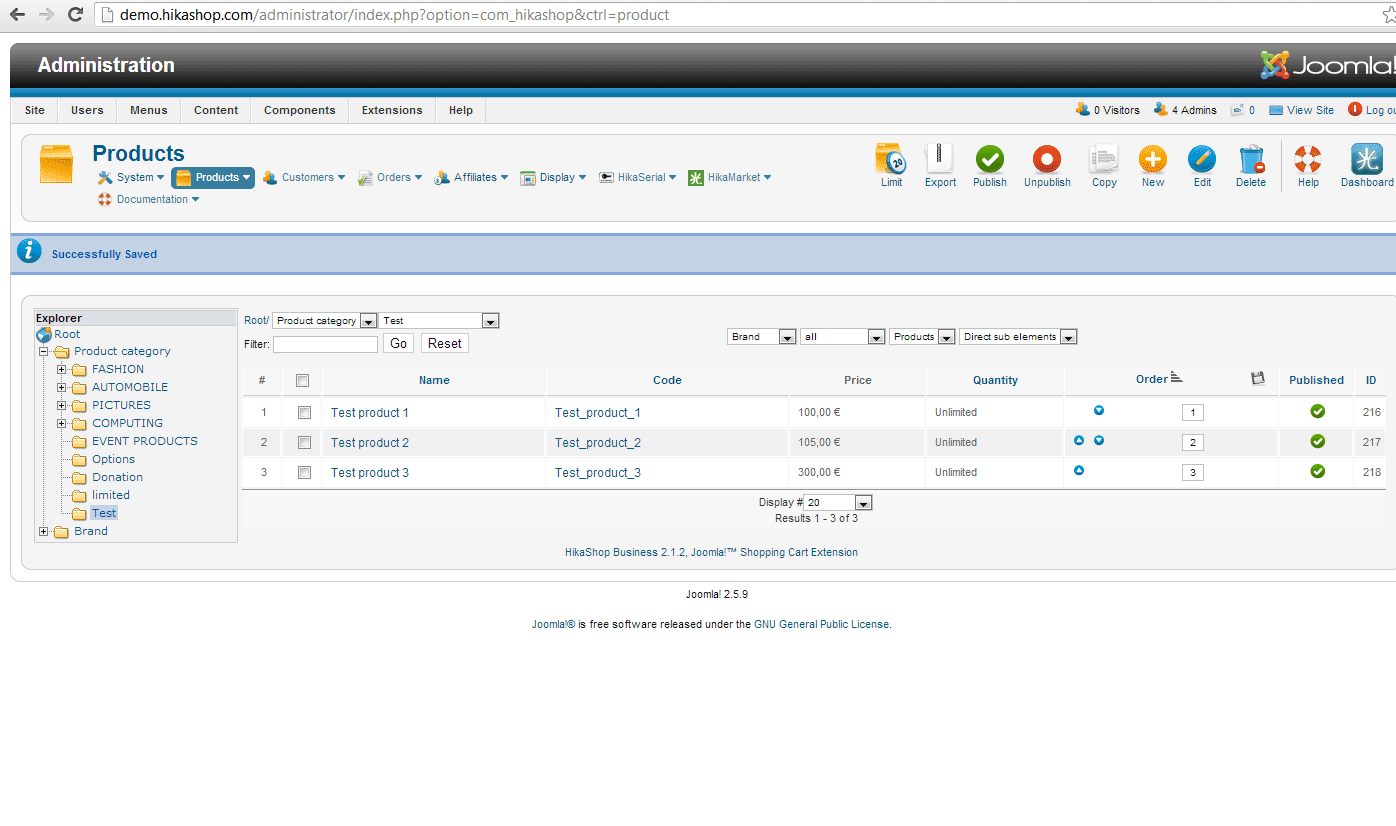Collapse the Product category tree node
Viewport: 1396px width, 826px height.
click(43, 352)
